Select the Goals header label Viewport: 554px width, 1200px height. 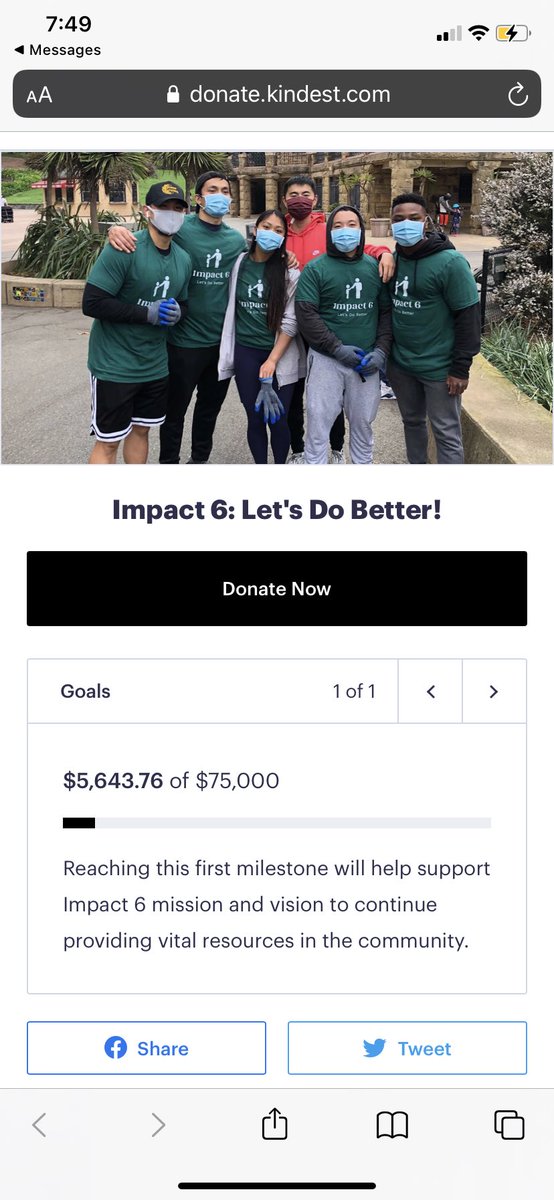(85, 691)
